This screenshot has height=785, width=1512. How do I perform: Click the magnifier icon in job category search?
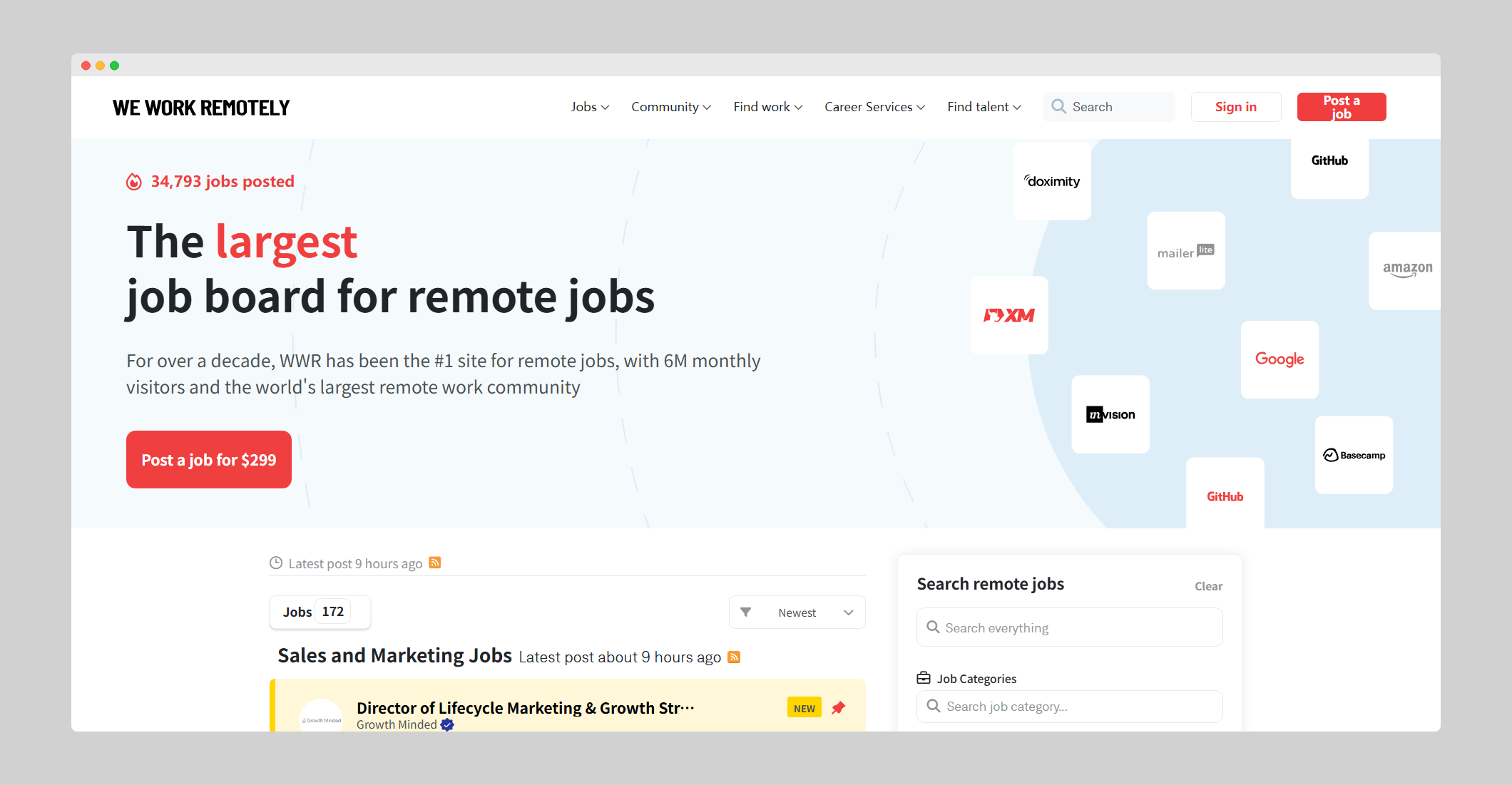[x=934, y=706]
